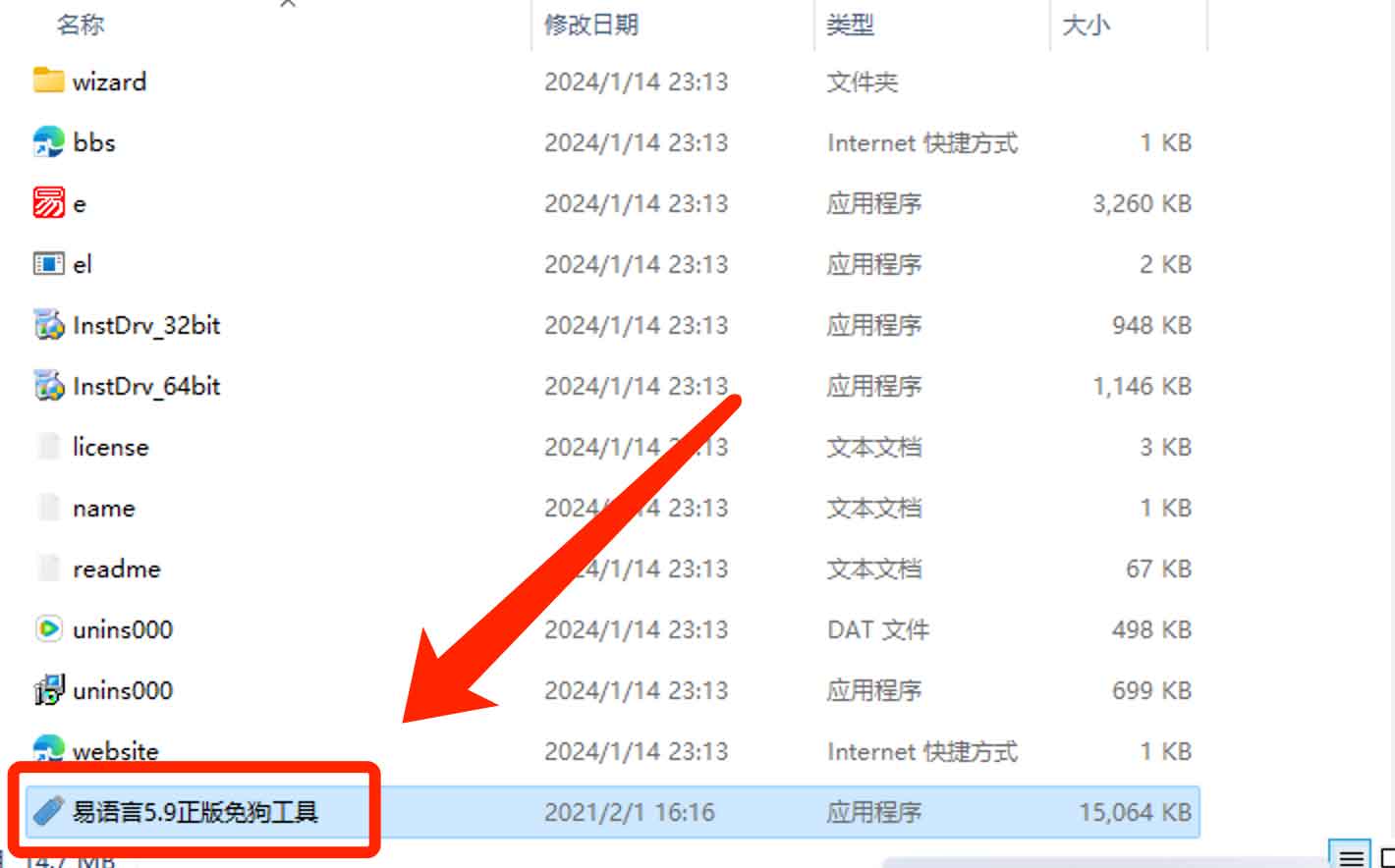
Task: Click the 文本文档 type of license row
Action: coord(874,447)
